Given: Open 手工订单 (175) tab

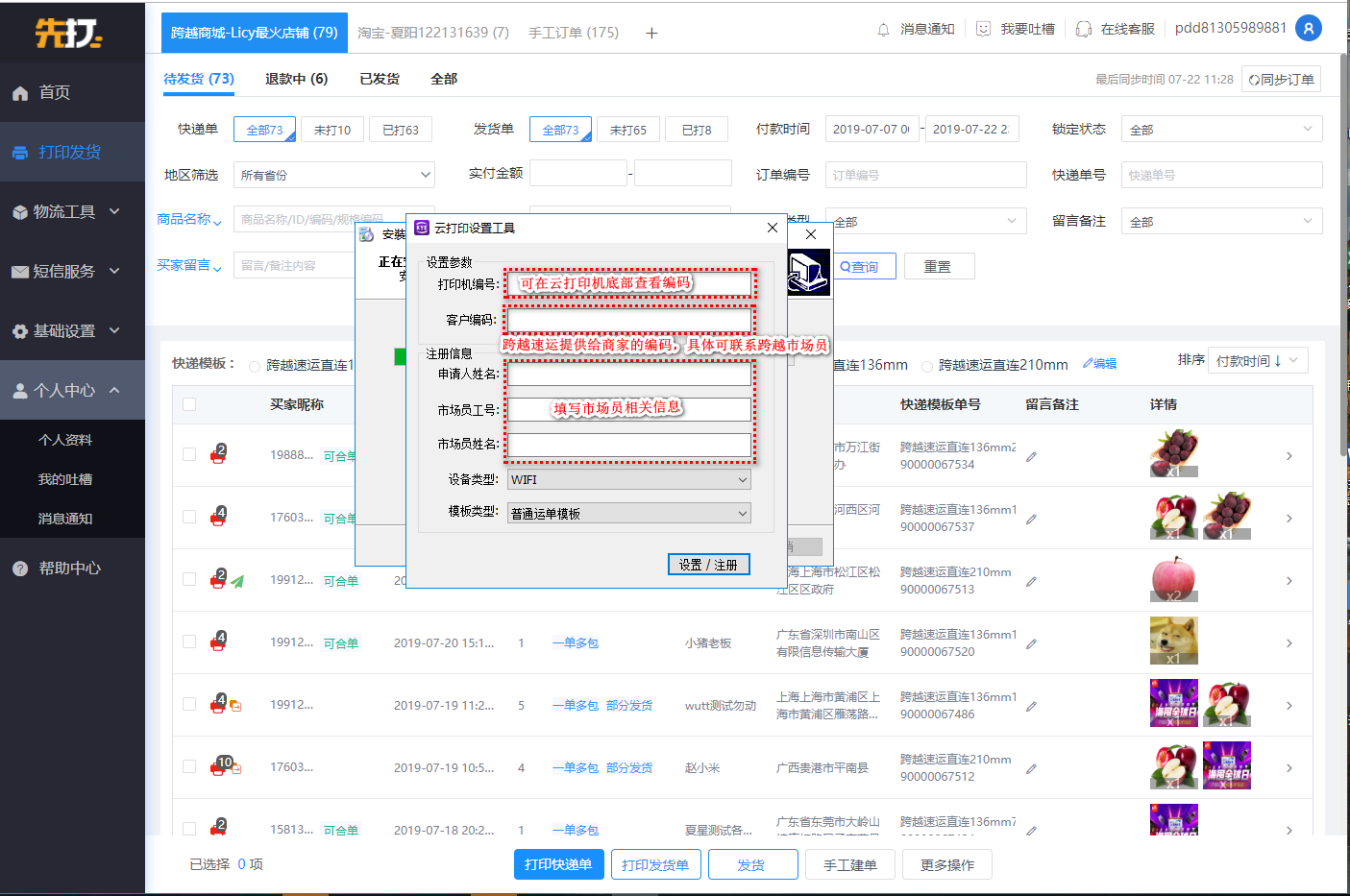Looking at the screenshot, I should [x=574, y=33].
